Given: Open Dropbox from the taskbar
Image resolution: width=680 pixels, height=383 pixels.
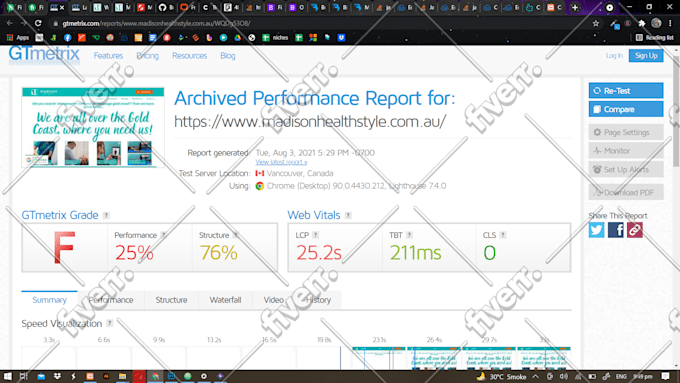Looking at the screenshot, I should (x=57, y=376).
